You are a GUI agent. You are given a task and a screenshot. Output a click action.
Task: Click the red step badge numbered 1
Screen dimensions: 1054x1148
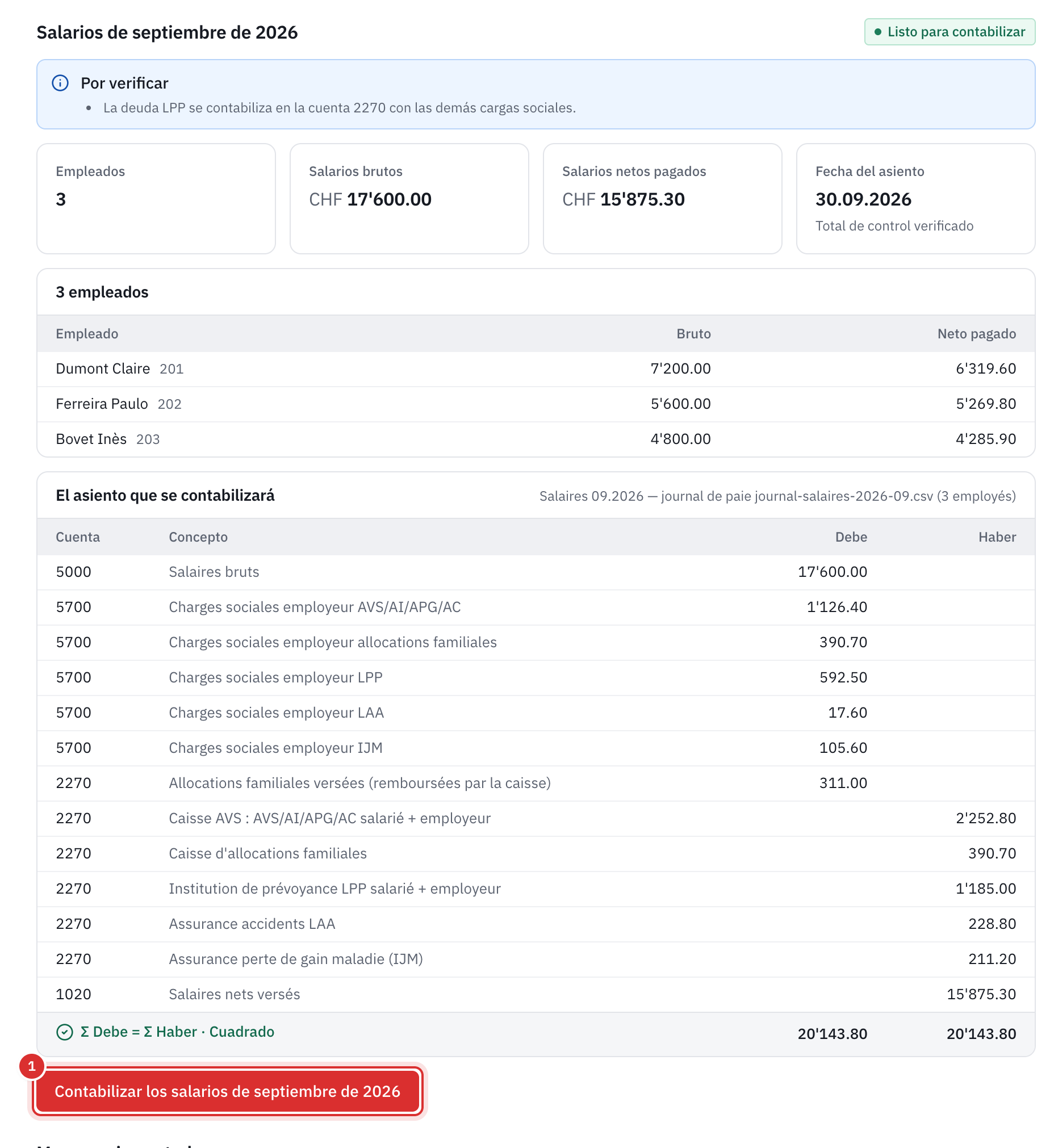(32, 1066)
